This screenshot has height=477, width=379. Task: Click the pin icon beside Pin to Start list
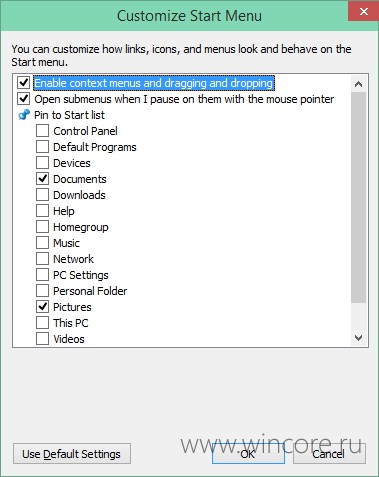point(24,115)
